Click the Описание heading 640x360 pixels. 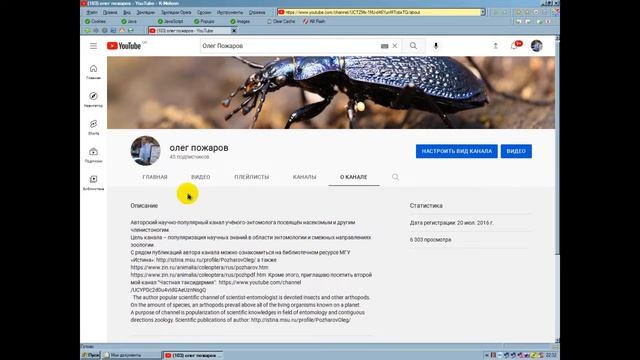[144, 206]
